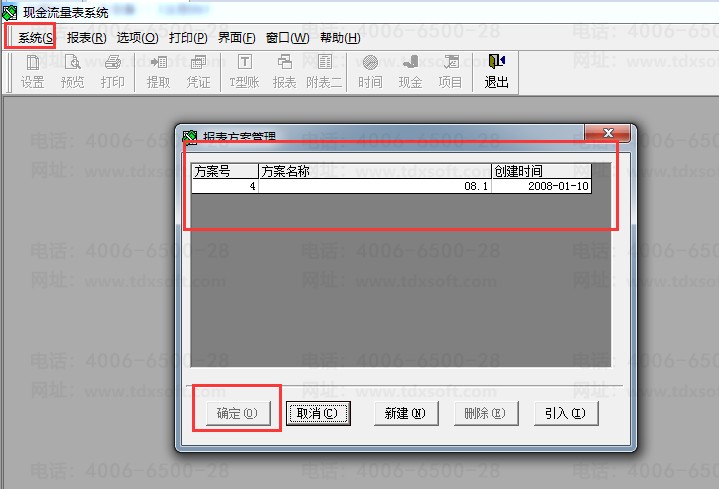Click the 凭证 (Voucher) toolbar icon
719x489 pixels.
point(198,71)
